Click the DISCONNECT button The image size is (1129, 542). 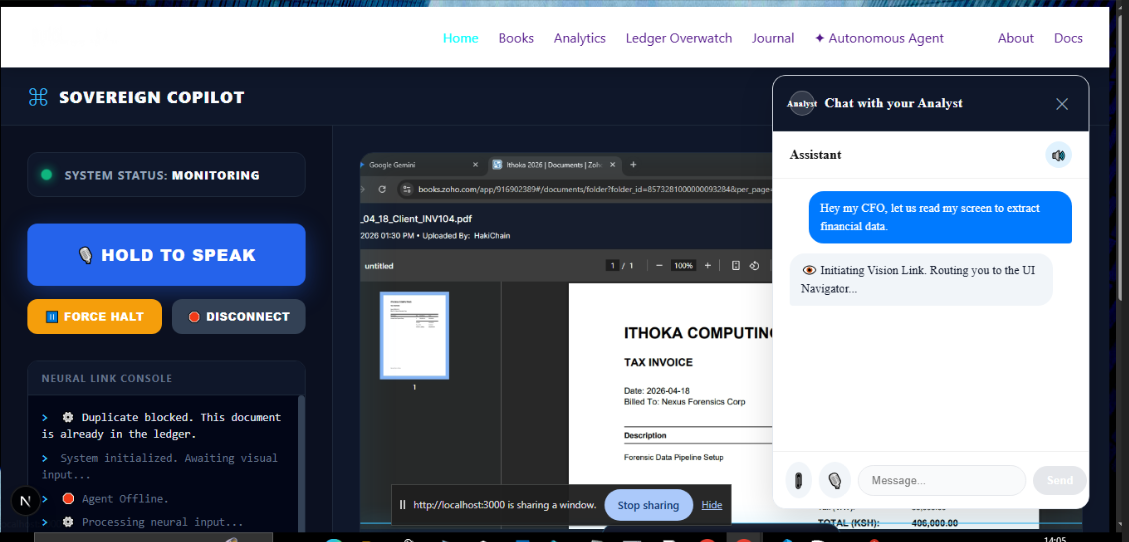(x=239, y=317)
